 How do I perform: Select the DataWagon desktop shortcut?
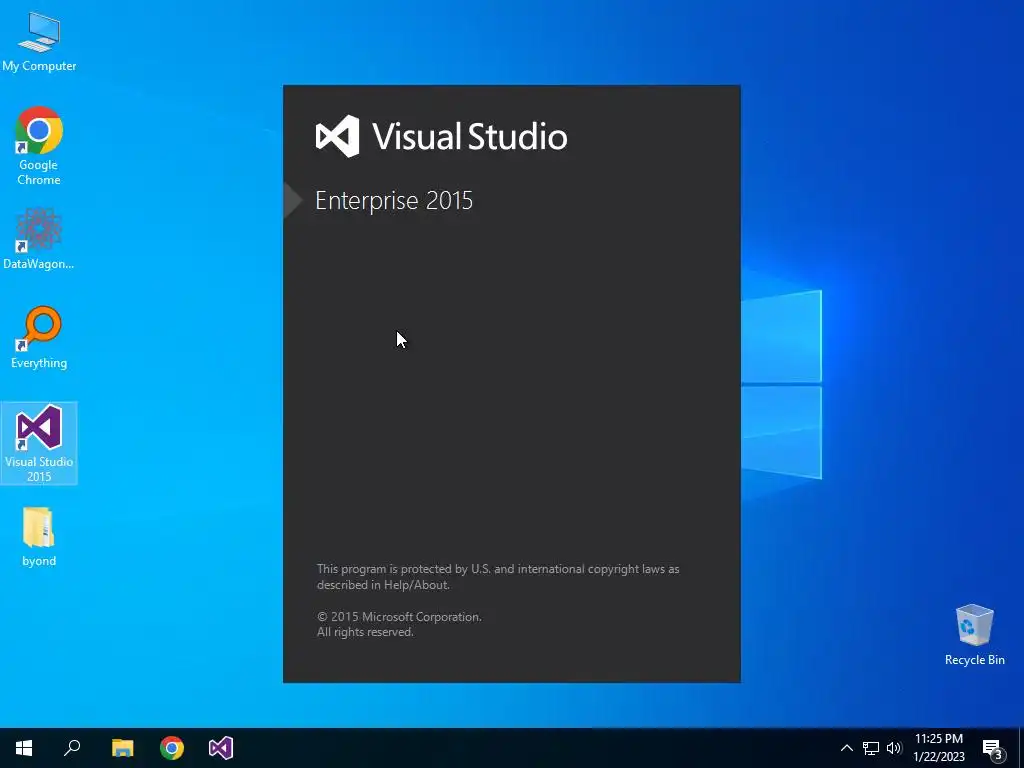[x=39, y=238]
